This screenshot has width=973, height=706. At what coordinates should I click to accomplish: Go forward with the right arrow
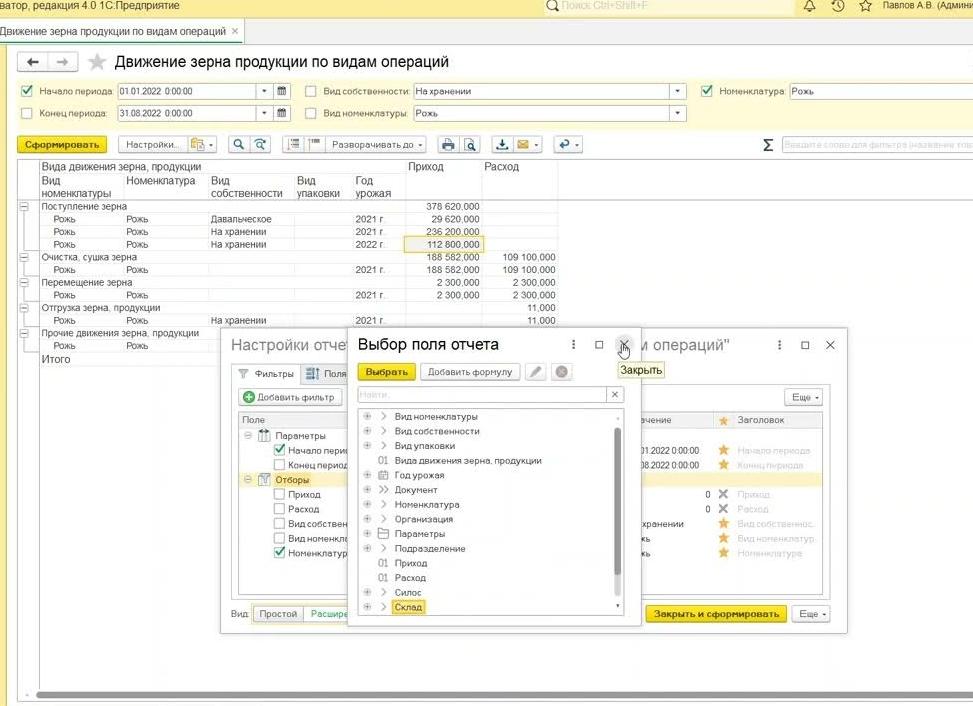[x=62, y=62]
